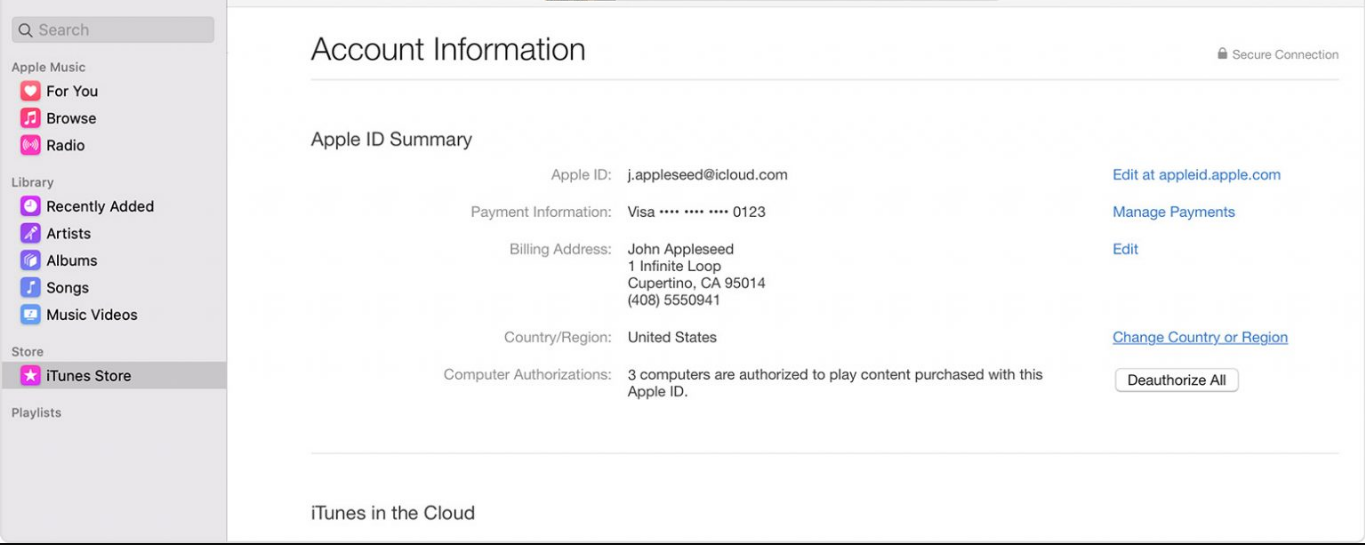1365x545 pixels.
Task: Click the phone number (408) 5550941
Action: point(674,300)
